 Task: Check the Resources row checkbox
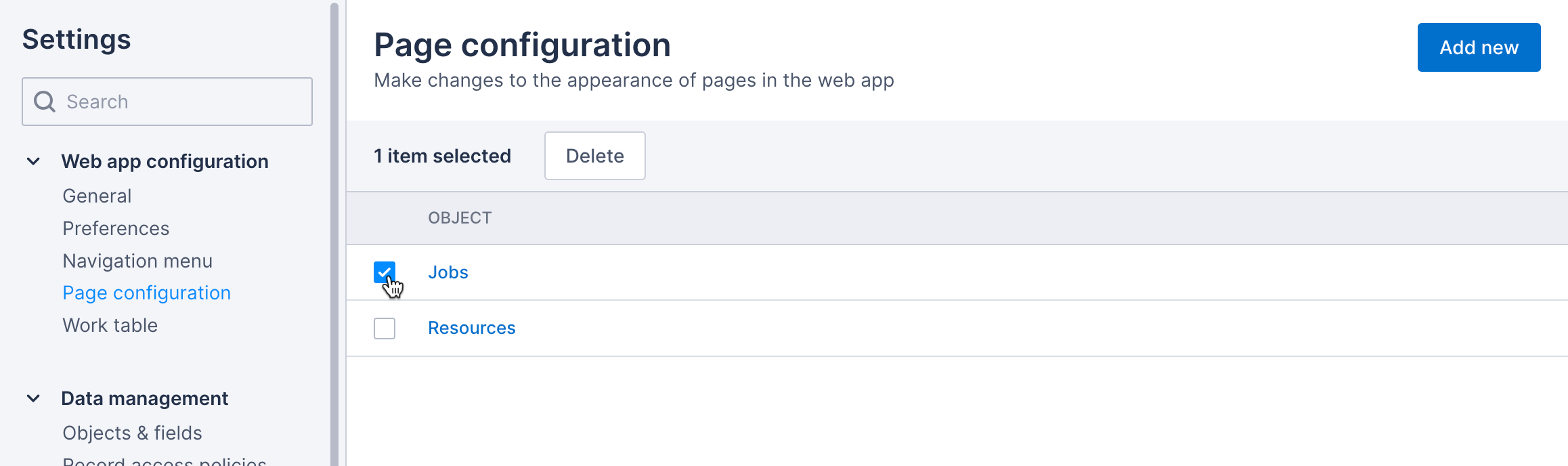click(384, 328)
